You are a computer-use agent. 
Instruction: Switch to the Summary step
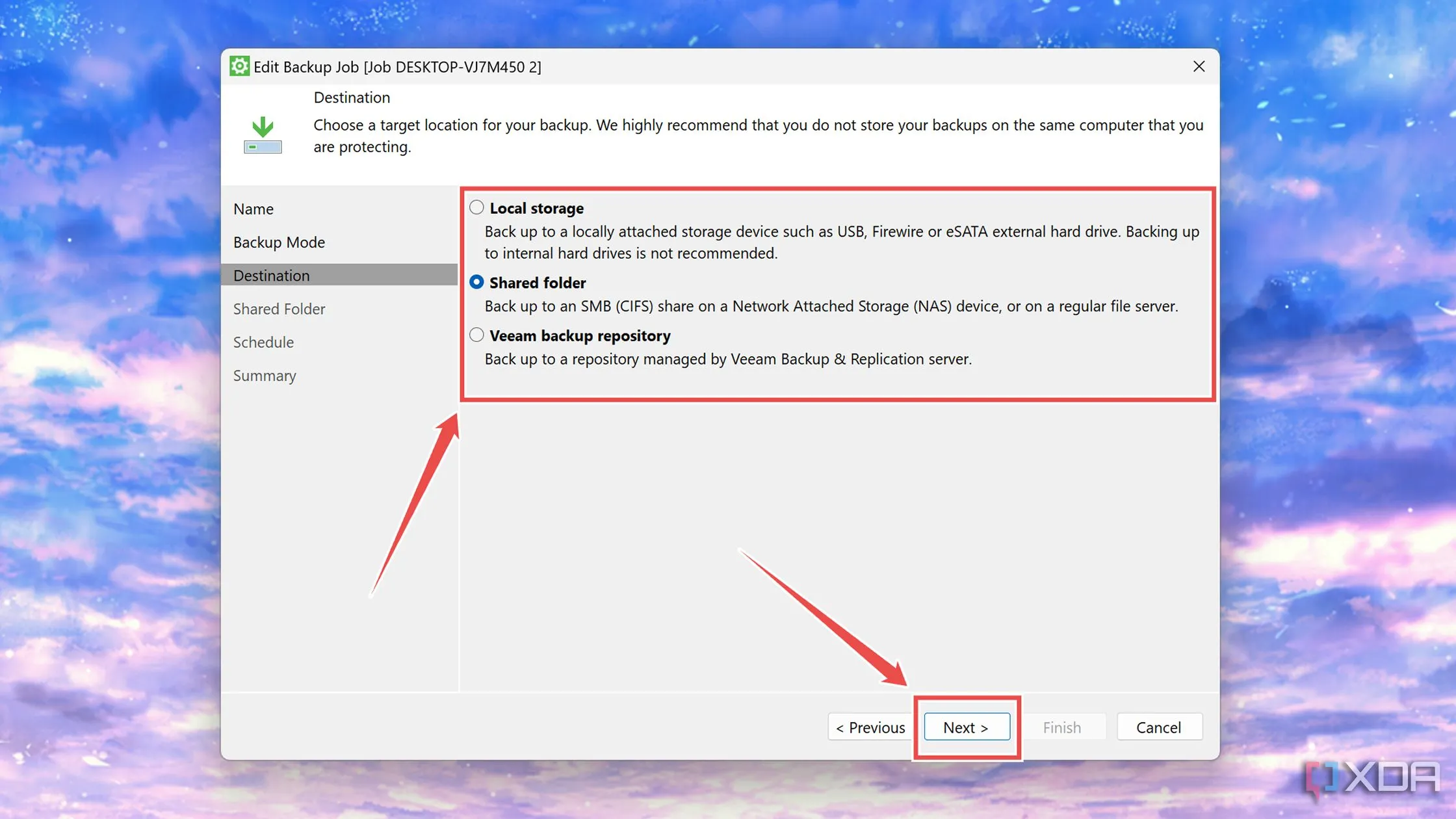[x=265, y=376]
